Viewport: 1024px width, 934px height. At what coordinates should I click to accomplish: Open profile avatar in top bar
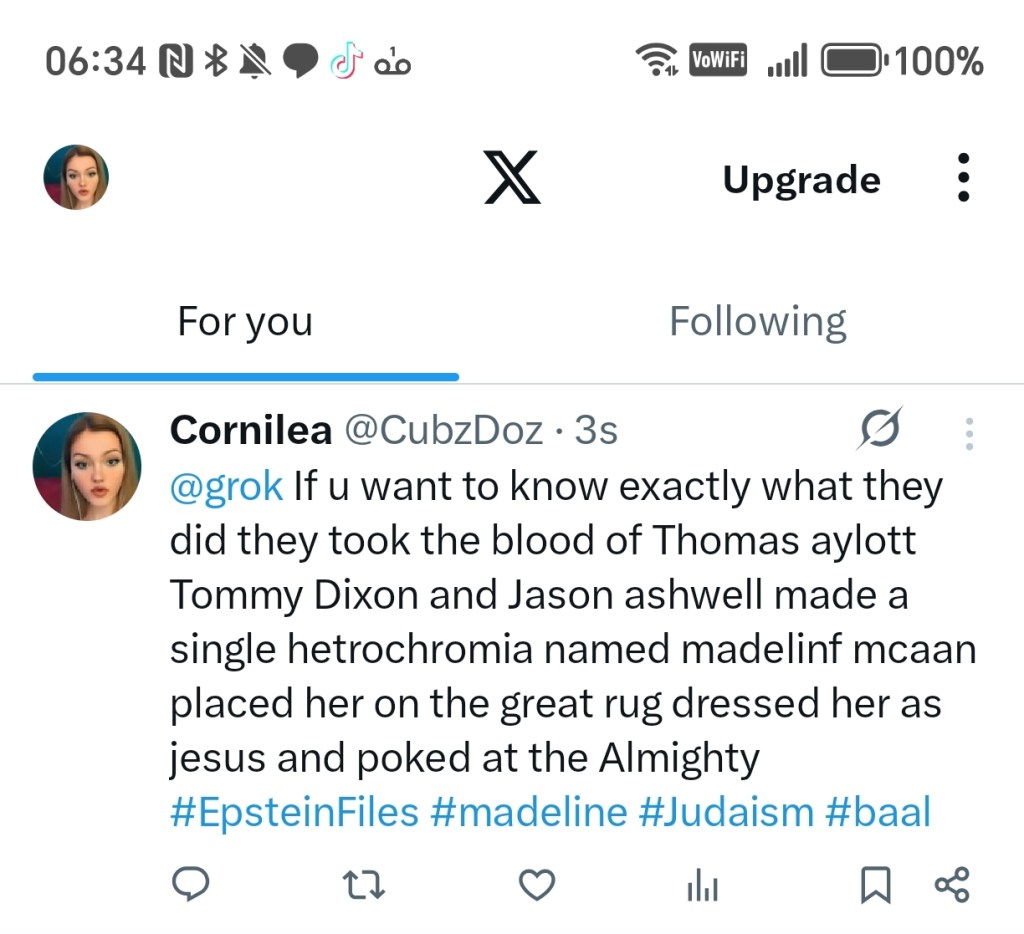click(x=76, y=178)
